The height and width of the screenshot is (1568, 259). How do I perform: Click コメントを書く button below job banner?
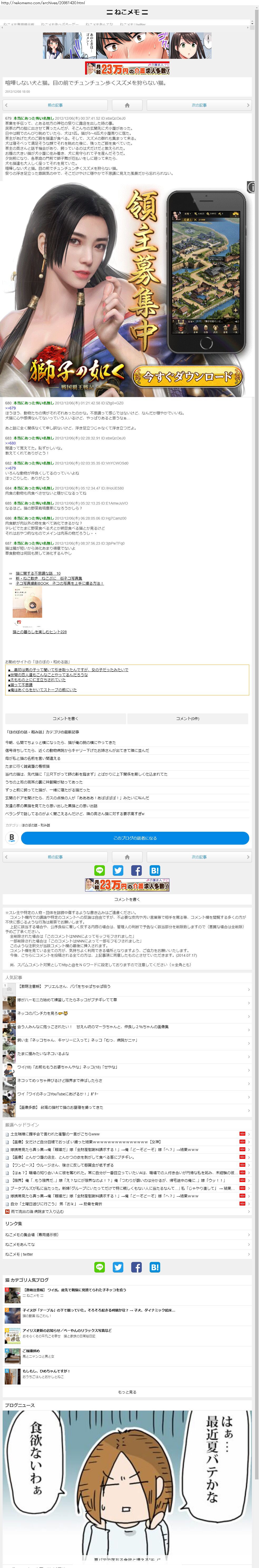tap(127, 899)
